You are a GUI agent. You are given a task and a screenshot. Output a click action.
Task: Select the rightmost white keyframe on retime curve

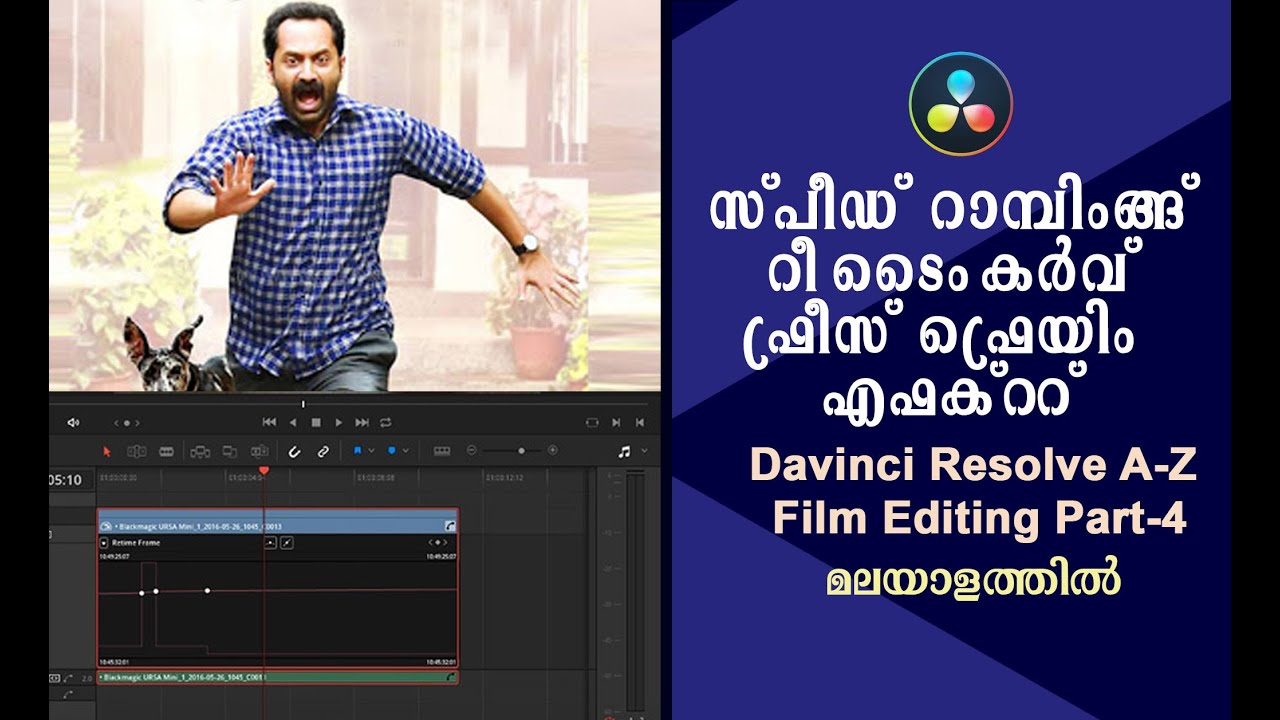pos(207,590)
